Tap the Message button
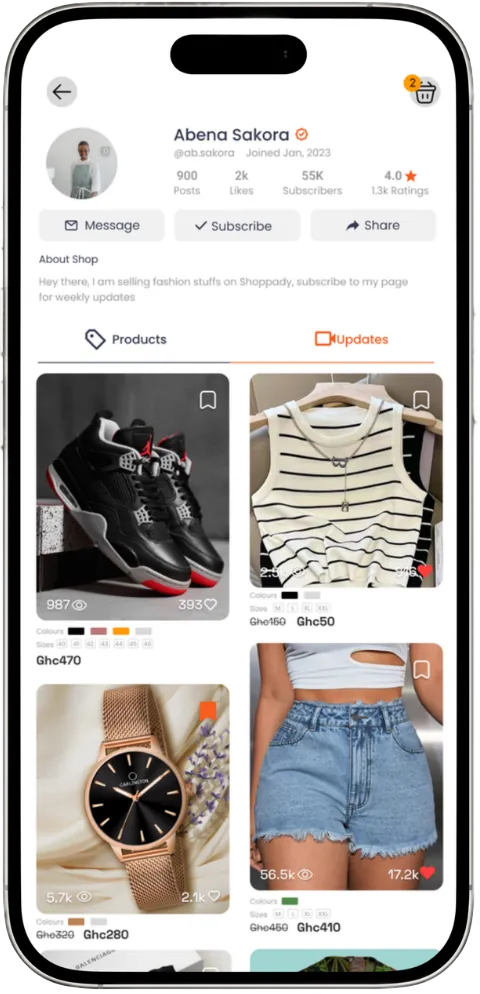 (101, 226)
